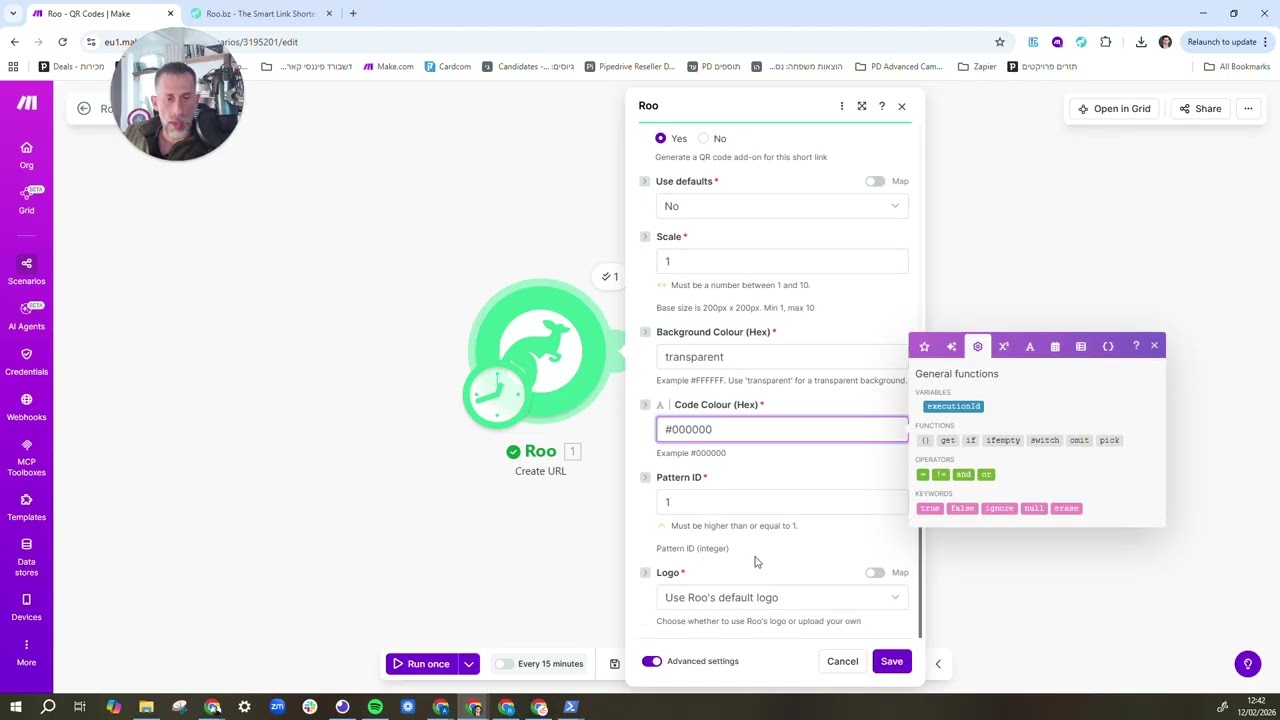Open Credentials in the sidebar
The image size is (1280, 720).
[x=26, y=362]
